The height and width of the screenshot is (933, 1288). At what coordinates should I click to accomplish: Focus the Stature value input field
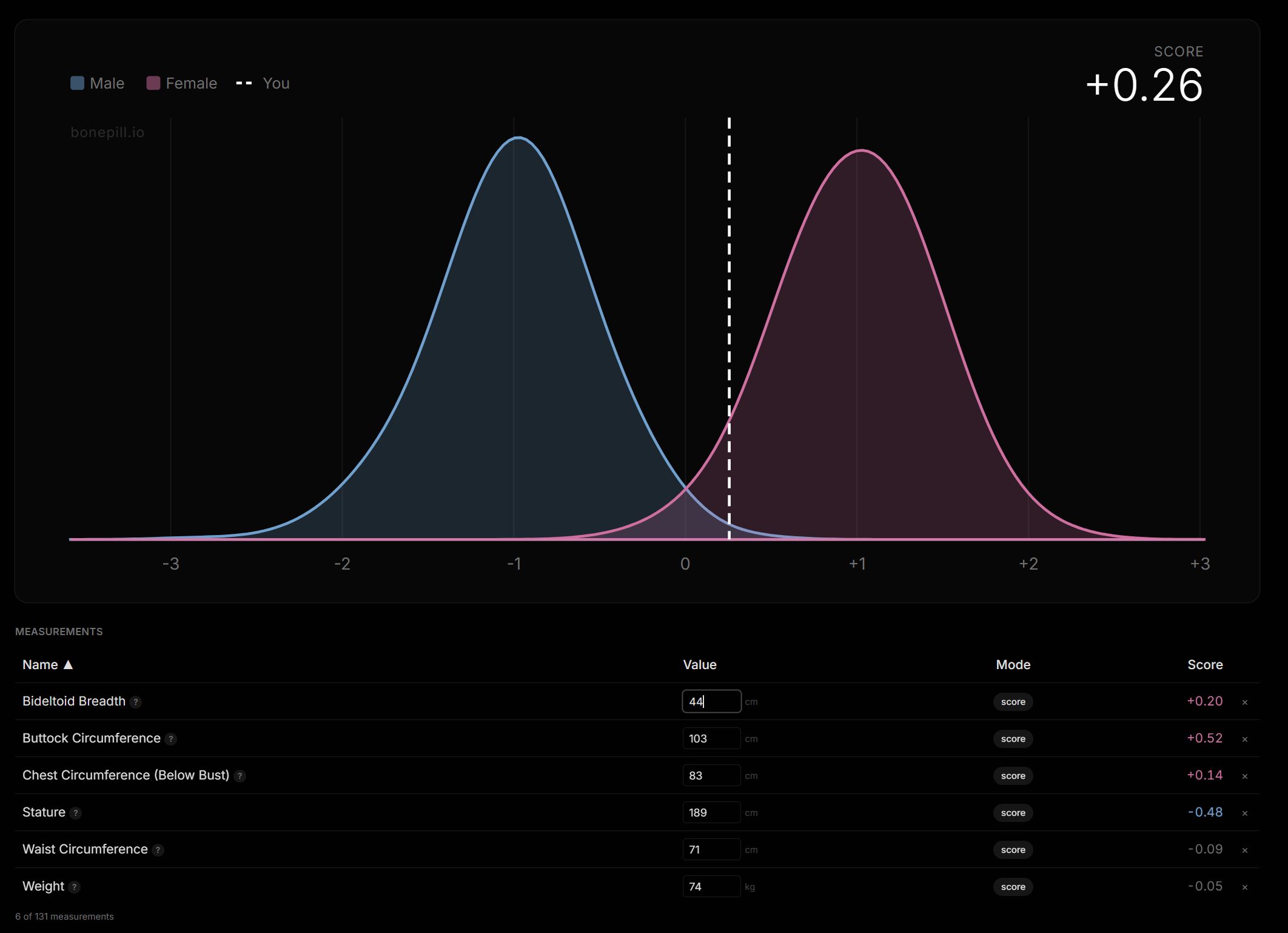pyautogui.click(x=711, y=812)
